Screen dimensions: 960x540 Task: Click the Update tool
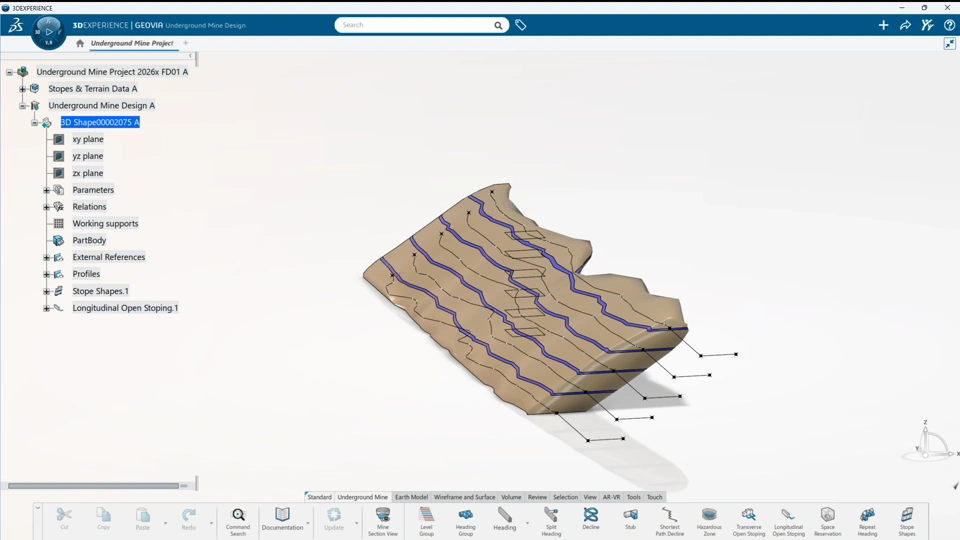click(x=334, y=519)
